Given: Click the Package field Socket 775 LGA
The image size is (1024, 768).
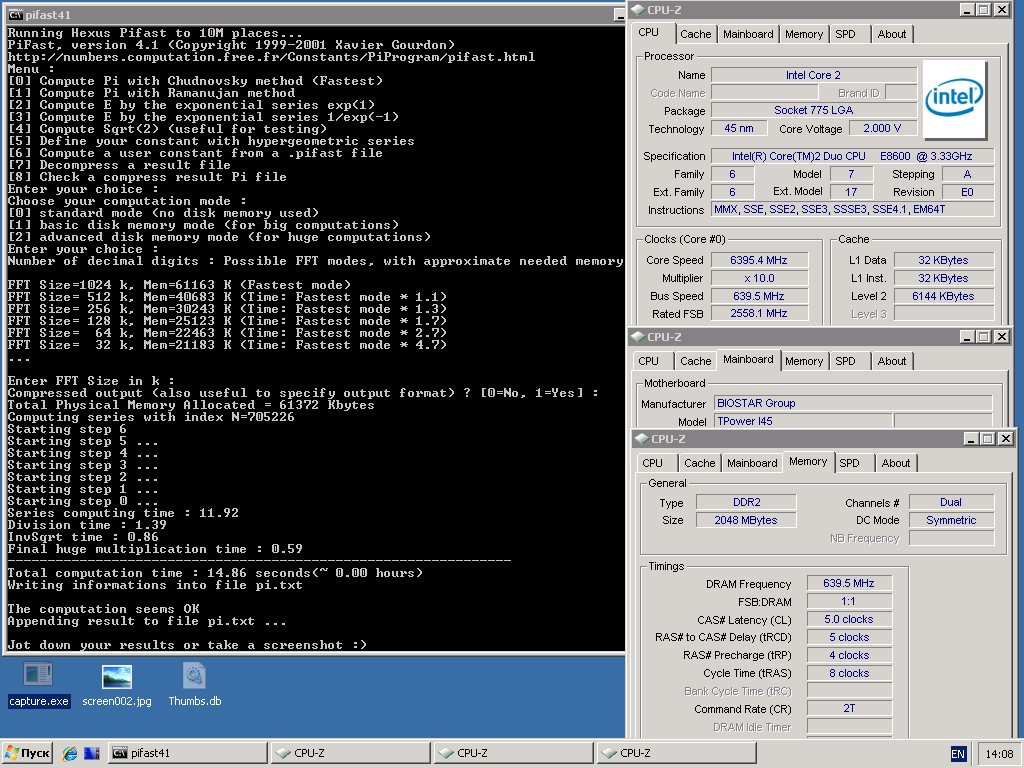Looking at the screenshot, I should pyautogui.click(x=813, y=110).
